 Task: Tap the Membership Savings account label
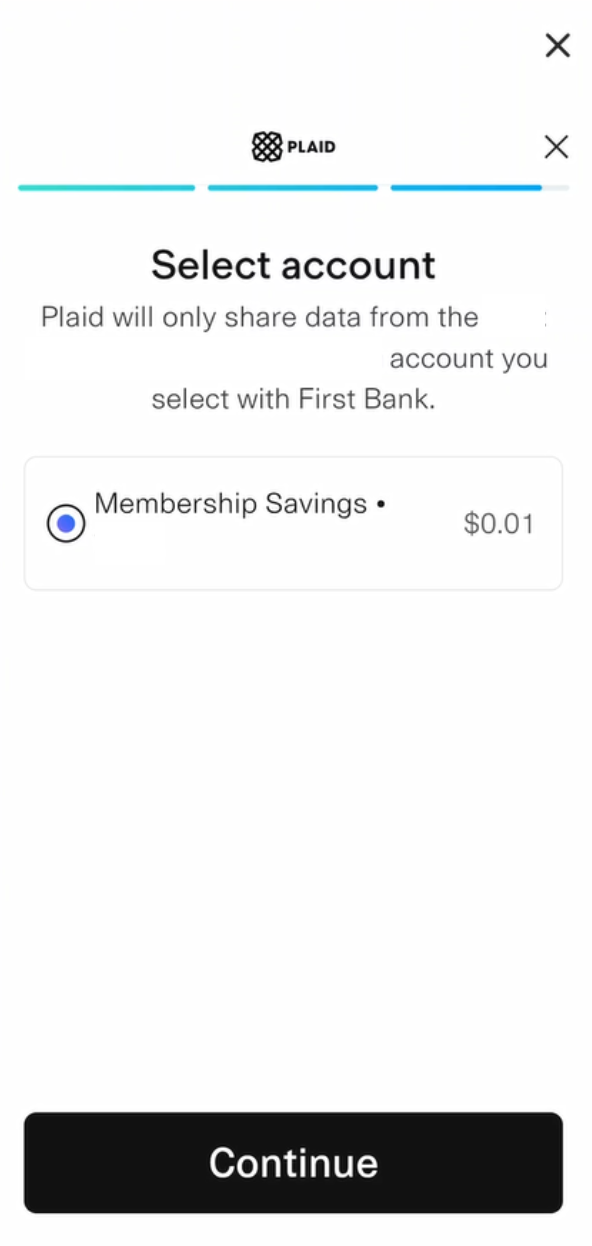[x=231, y=503]
